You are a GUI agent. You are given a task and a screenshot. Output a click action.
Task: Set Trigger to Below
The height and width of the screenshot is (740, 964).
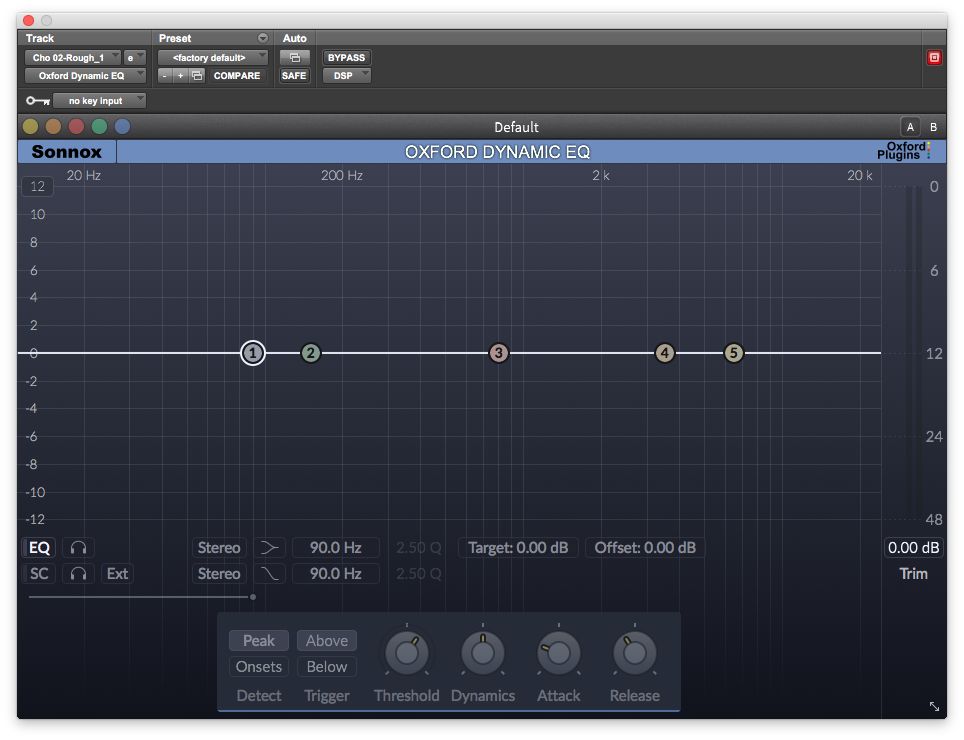pos(327,666)
